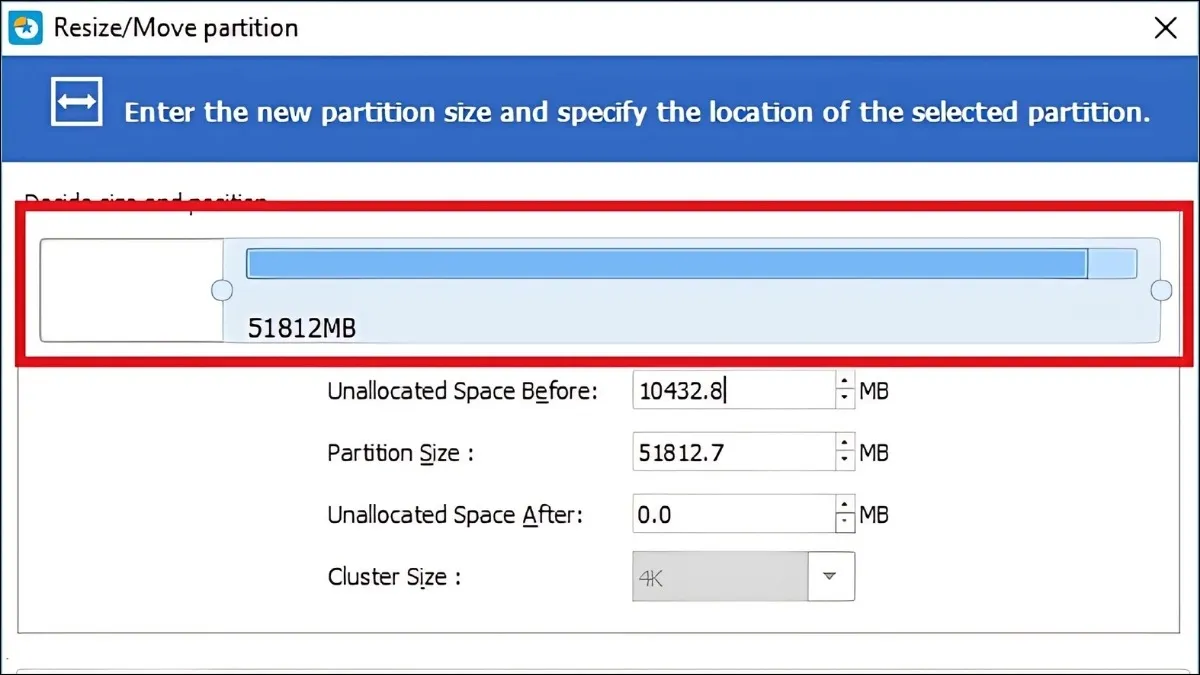
Task: Click the right circular partition resize handle
Action: (1161, 290)
